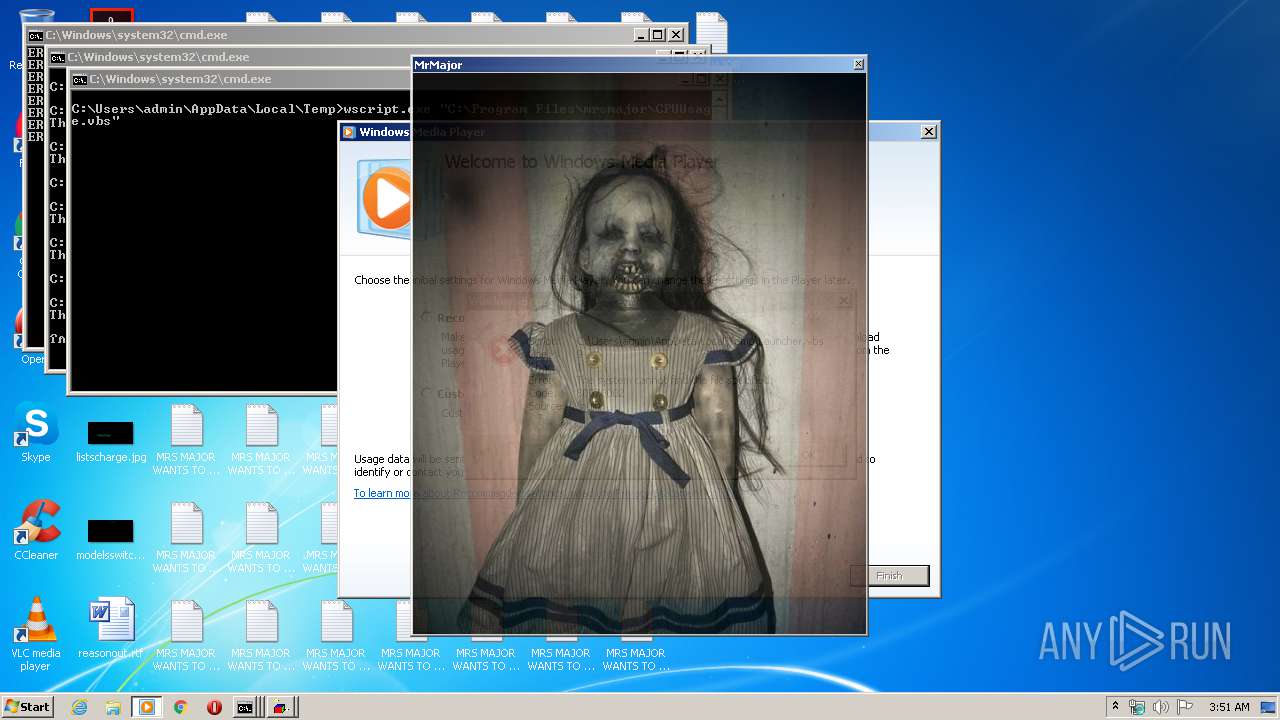Open Action Center flag icon
The image size is (1280, 720).
(x=1185, y=707)
